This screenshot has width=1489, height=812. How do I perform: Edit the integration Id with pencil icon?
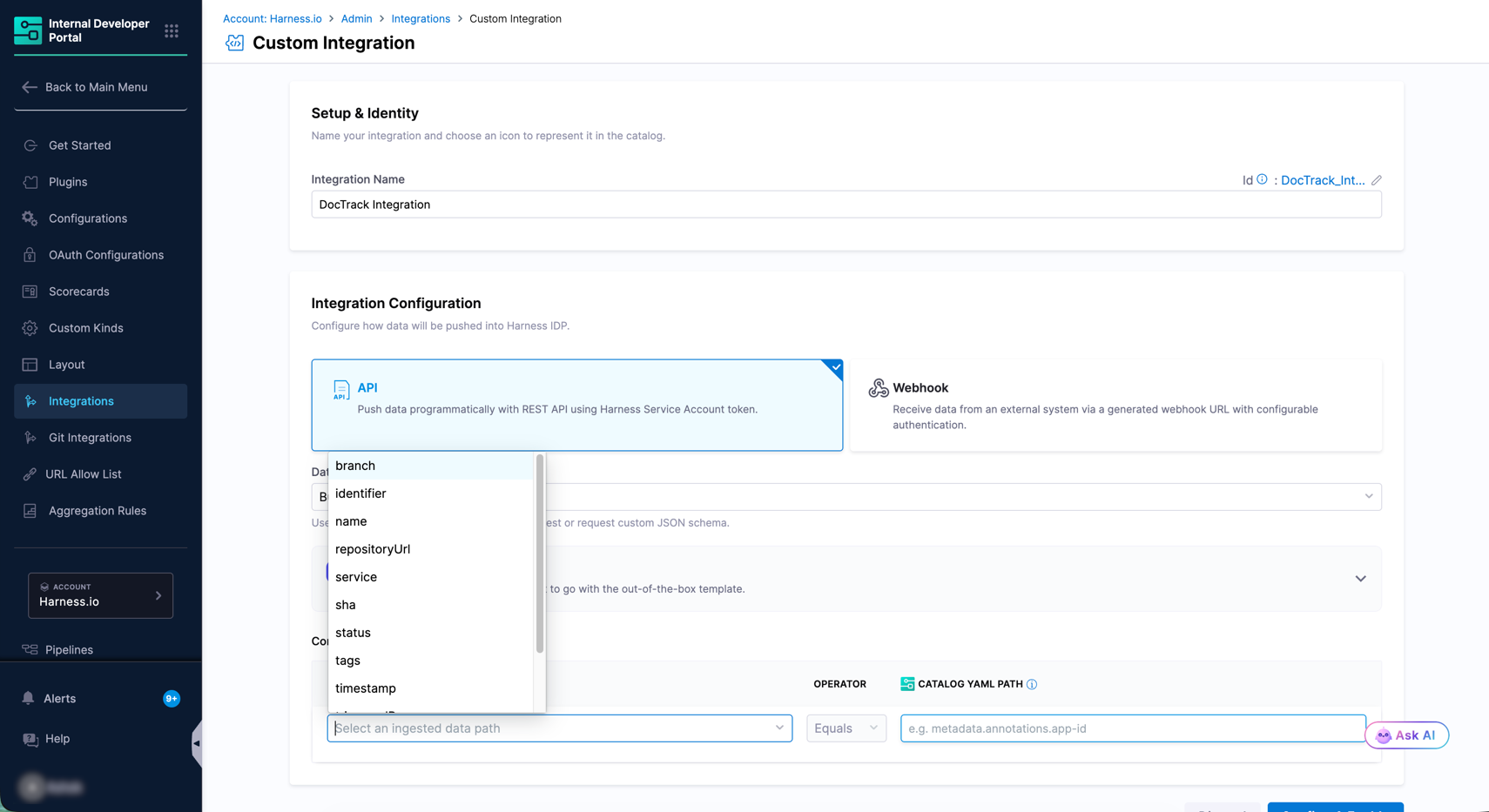(x=1377, y=180)
